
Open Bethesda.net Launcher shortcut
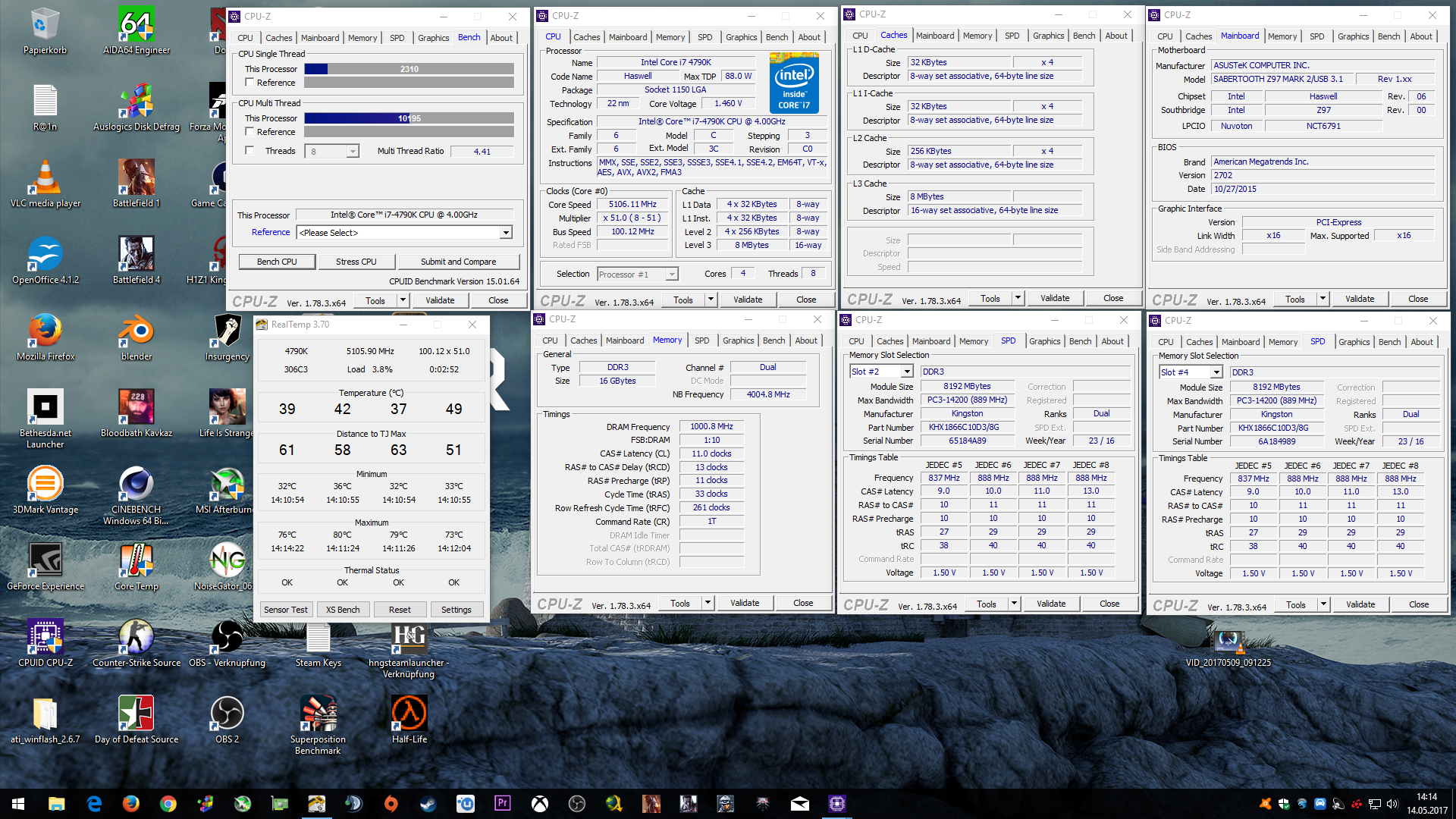45,419
